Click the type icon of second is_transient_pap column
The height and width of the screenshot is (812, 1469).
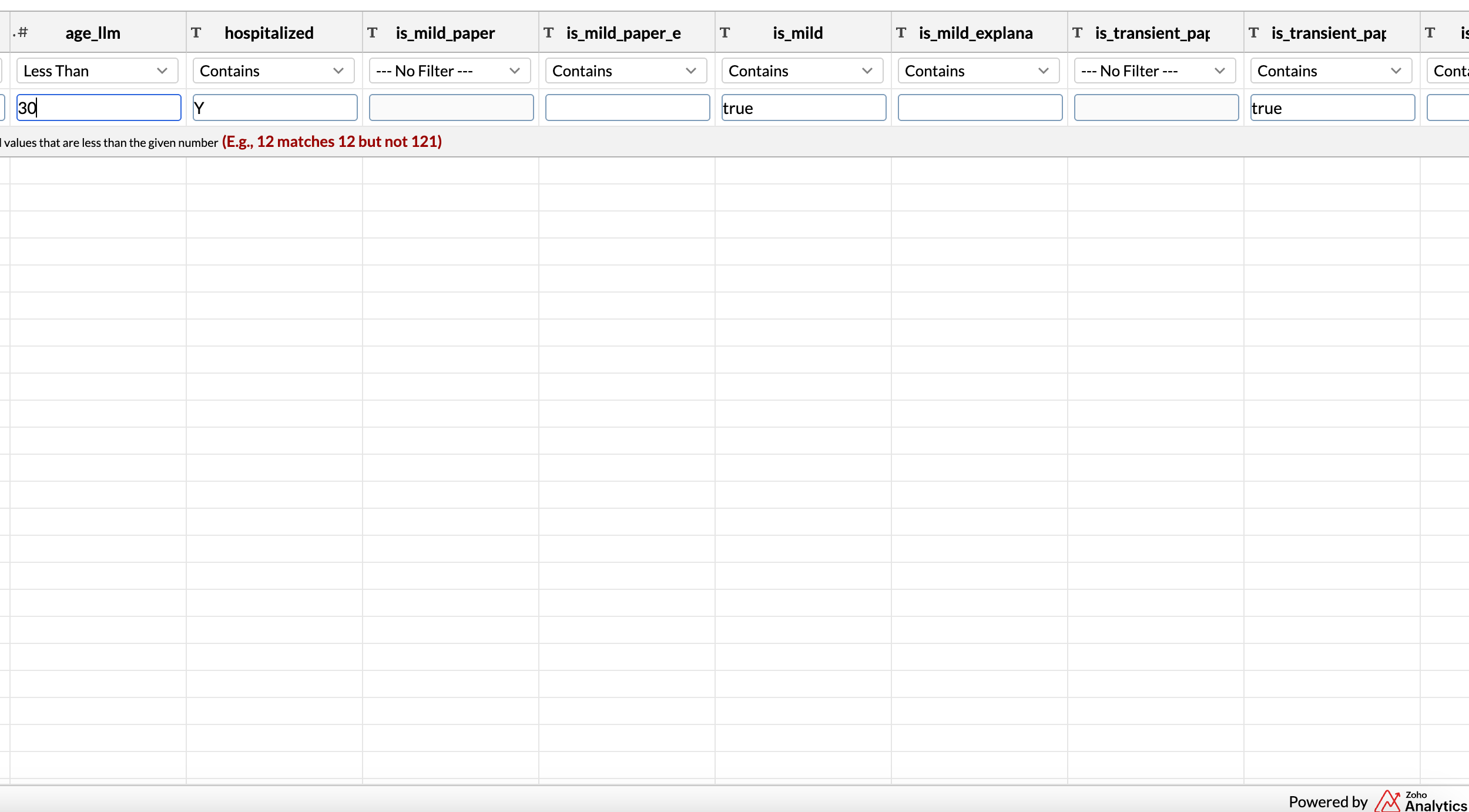[x=1254, y=32]
